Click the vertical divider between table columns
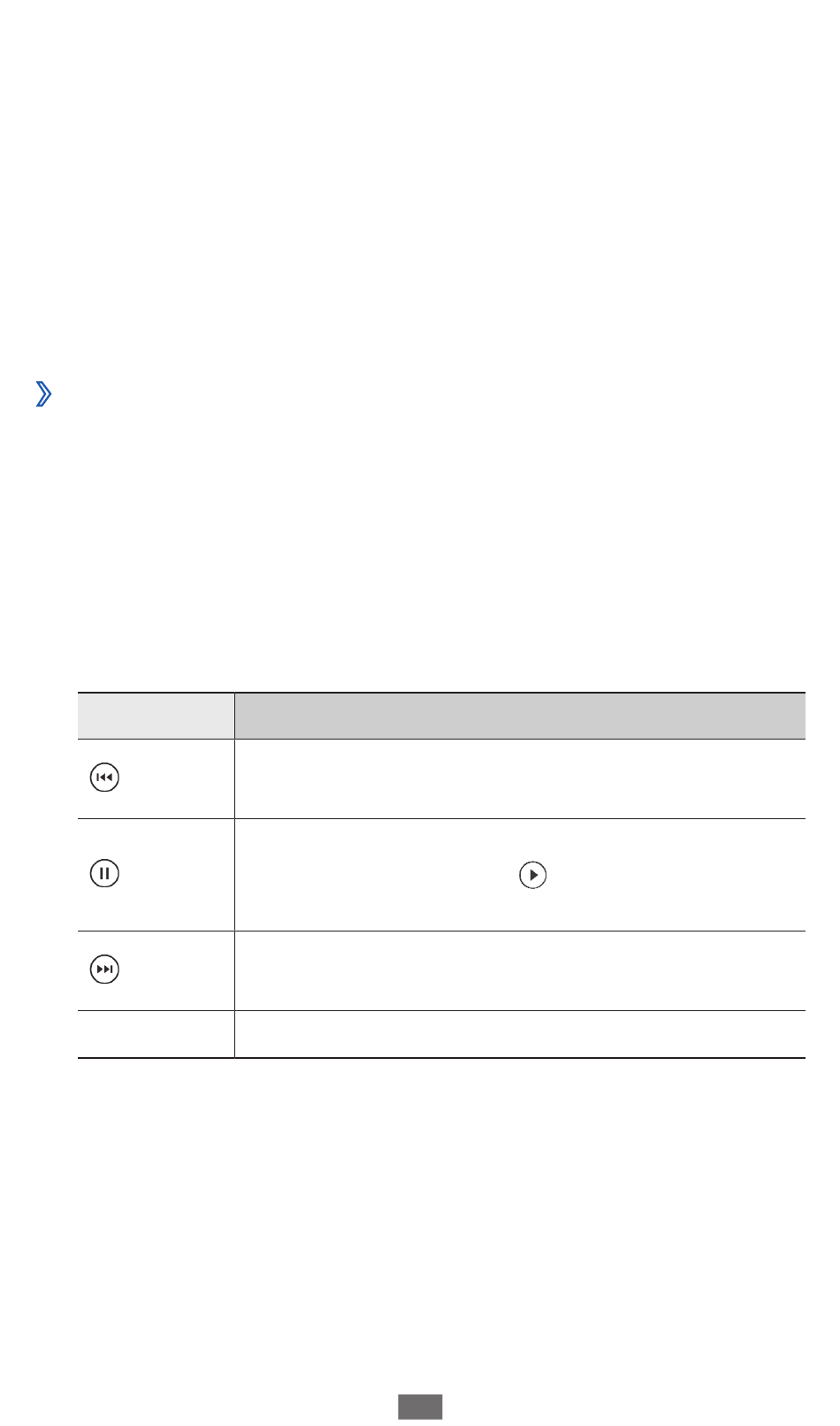 click(234, 875)
